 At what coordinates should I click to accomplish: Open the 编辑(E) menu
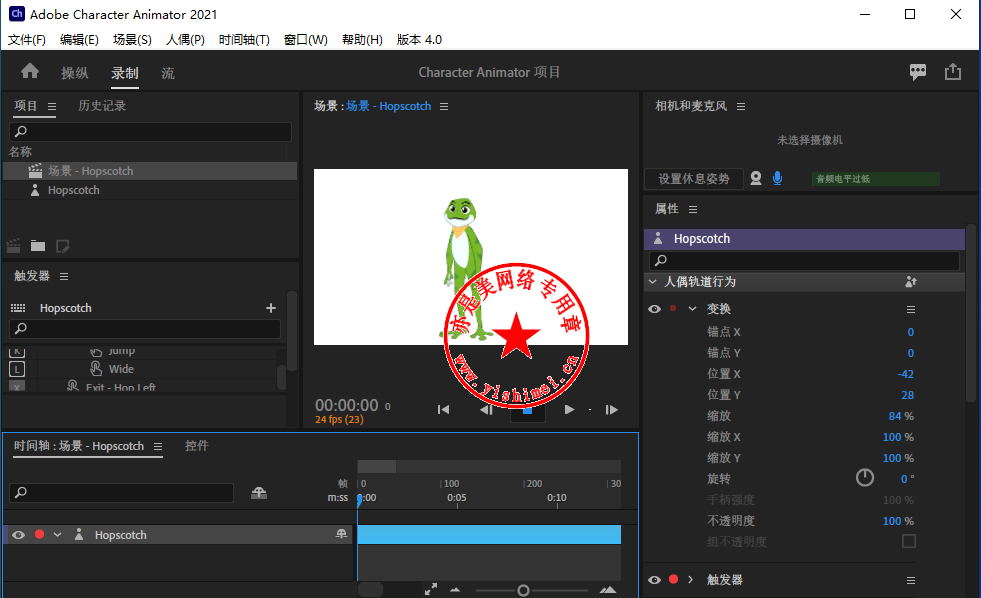pyautogui.click(x=79, y=40)
